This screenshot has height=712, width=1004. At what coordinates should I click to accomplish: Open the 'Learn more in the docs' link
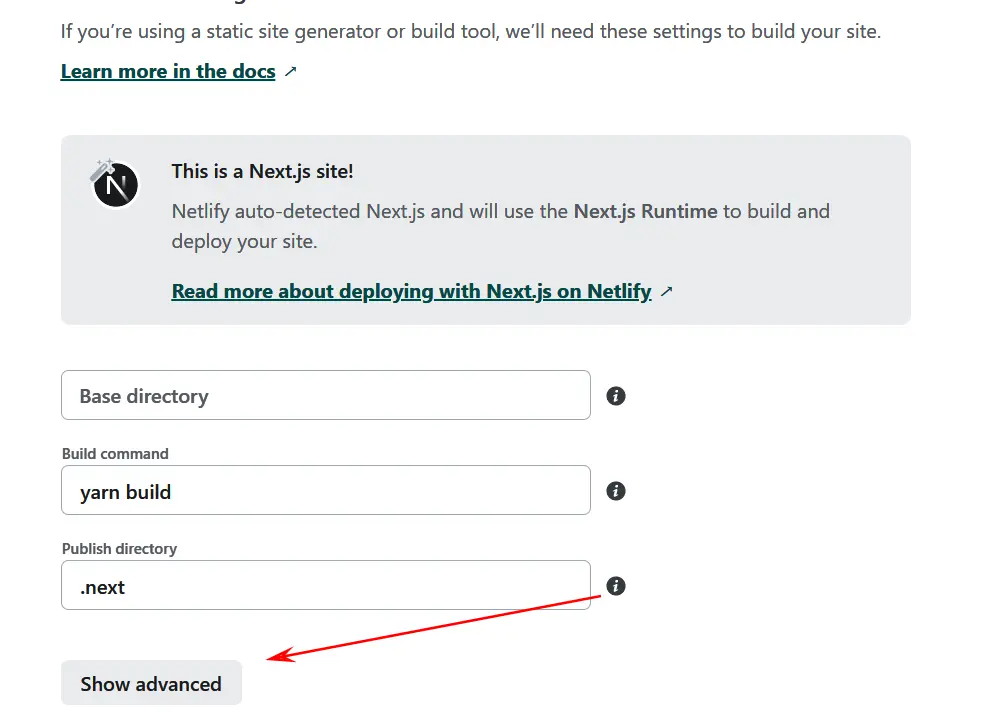[x=168, y=71]
